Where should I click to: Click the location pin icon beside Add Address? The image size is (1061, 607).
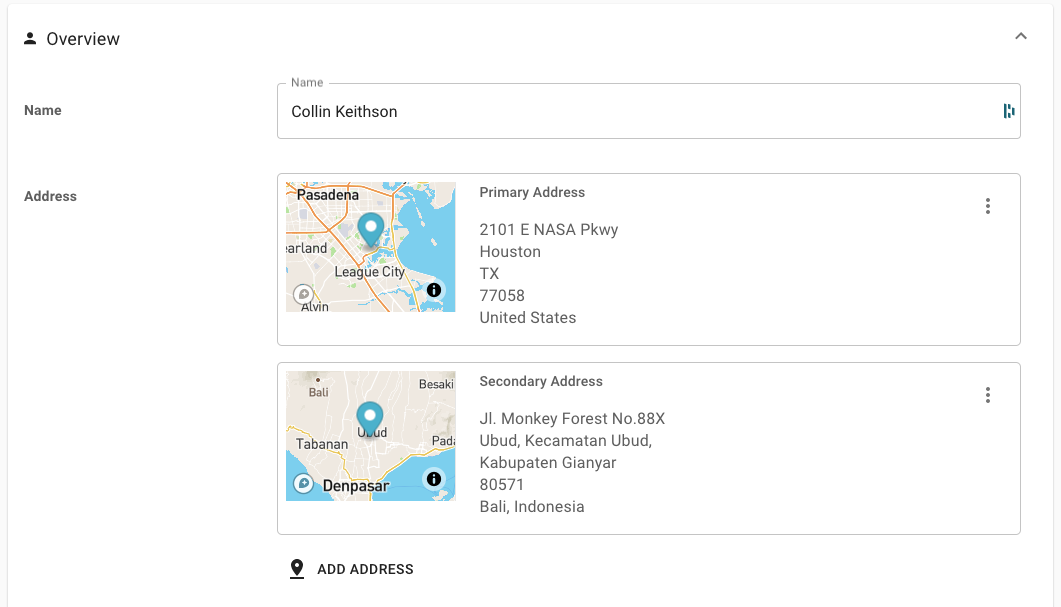[x=297, y=569]
